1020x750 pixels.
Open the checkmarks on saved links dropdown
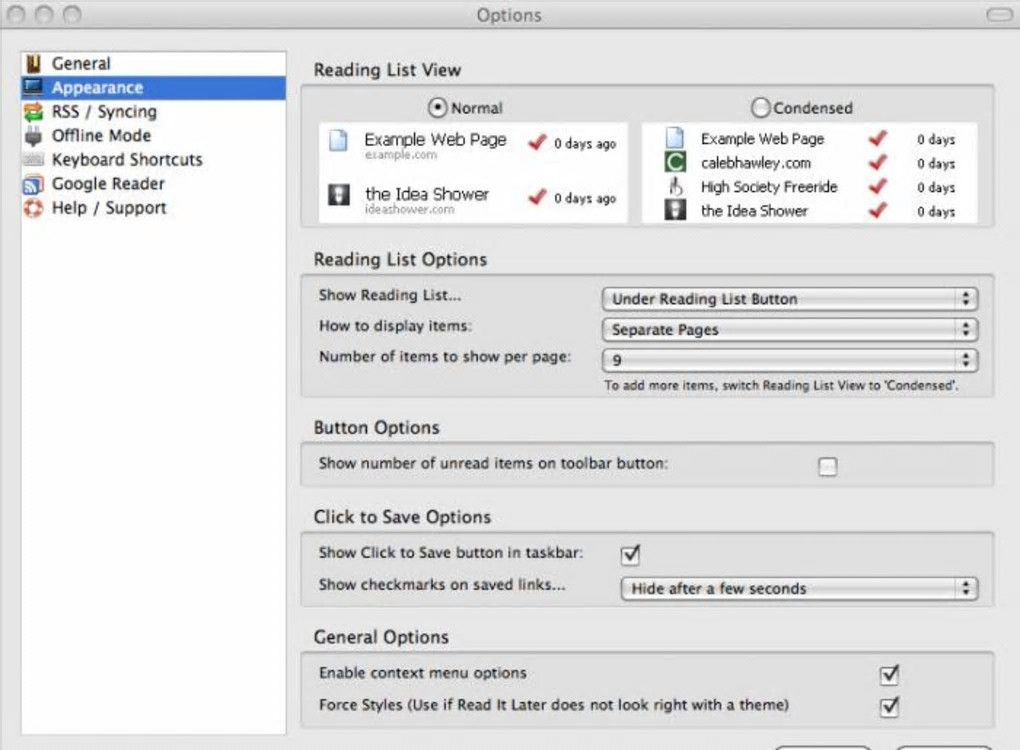tap(799, 589)
